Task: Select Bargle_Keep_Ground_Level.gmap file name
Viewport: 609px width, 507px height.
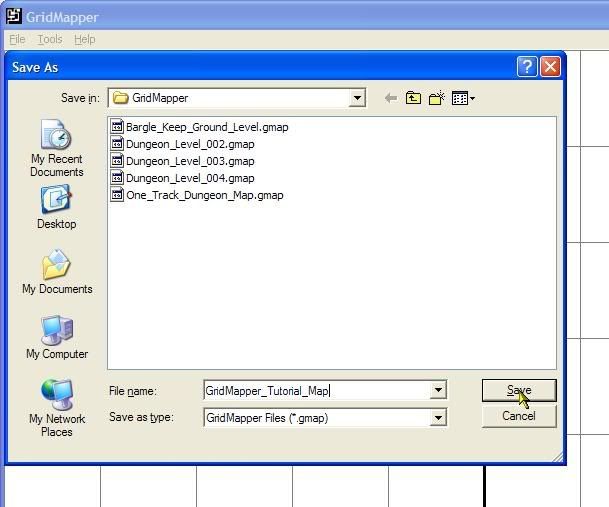Action: pyautogui.click(x=207, y=127)
